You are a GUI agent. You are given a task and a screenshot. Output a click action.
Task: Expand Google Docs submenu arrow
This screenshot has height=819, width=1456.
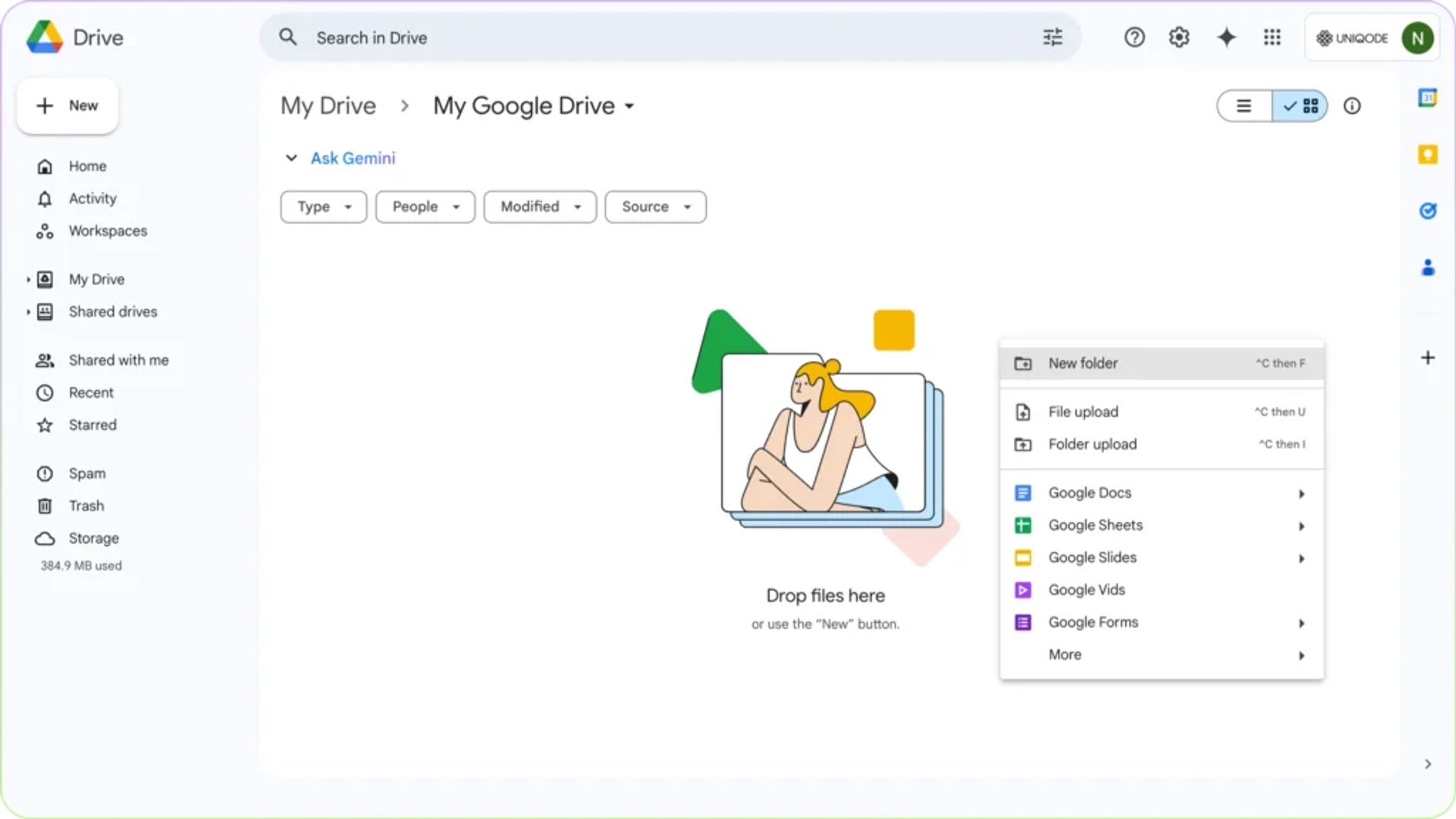coord(1301,494)
